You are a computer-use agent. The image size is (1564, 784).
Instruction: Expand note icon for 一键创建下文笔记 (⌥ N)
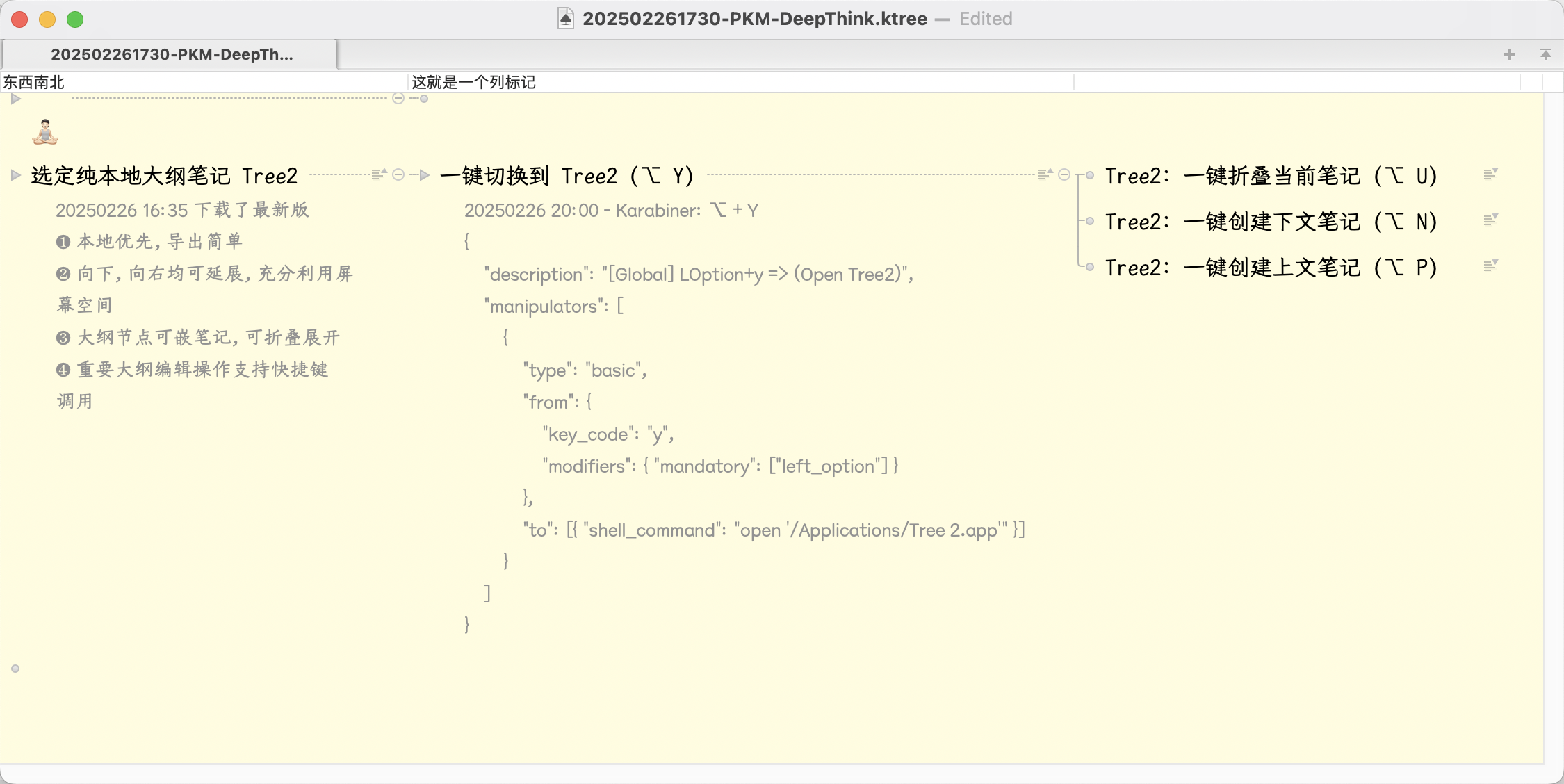click(1490, 220)
